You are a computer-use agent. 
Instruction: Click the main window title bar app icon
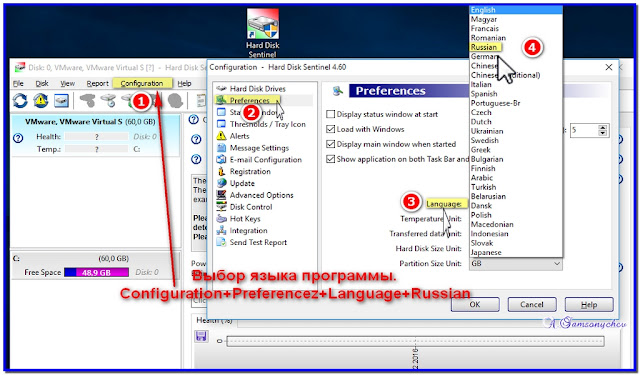[x=20, y=67]
